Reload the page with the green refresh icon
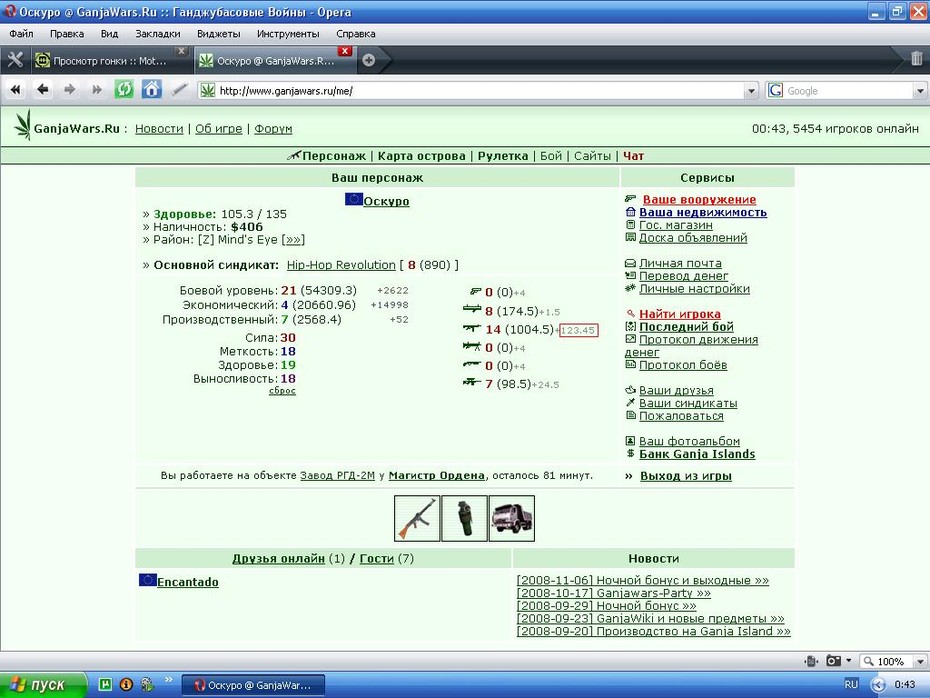This screenshot has width=930, height=698. (x=124, y=90)
